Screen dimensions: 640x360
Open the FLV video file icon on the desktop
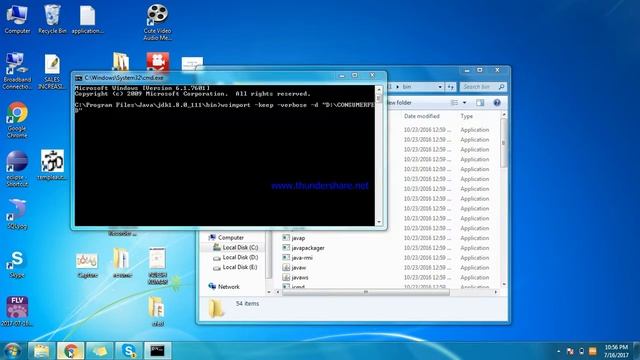(x=17, y=311)
